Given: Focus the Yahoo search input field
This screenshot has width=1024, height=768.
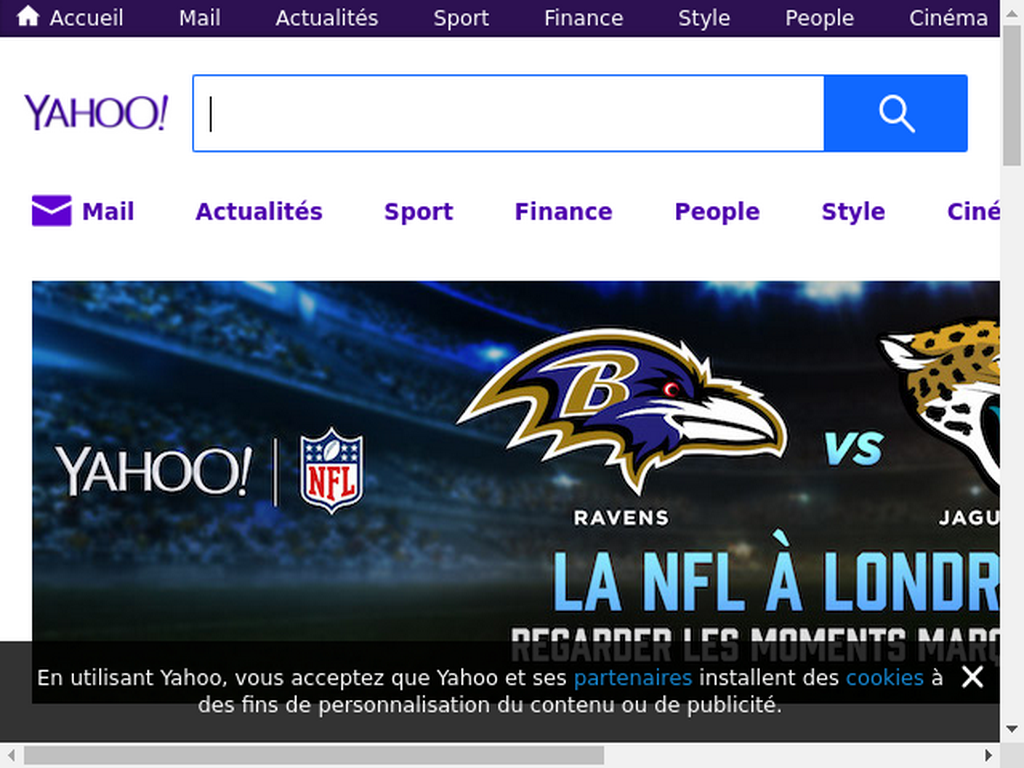Looking at the screenshot, I should tap(509, 114).
